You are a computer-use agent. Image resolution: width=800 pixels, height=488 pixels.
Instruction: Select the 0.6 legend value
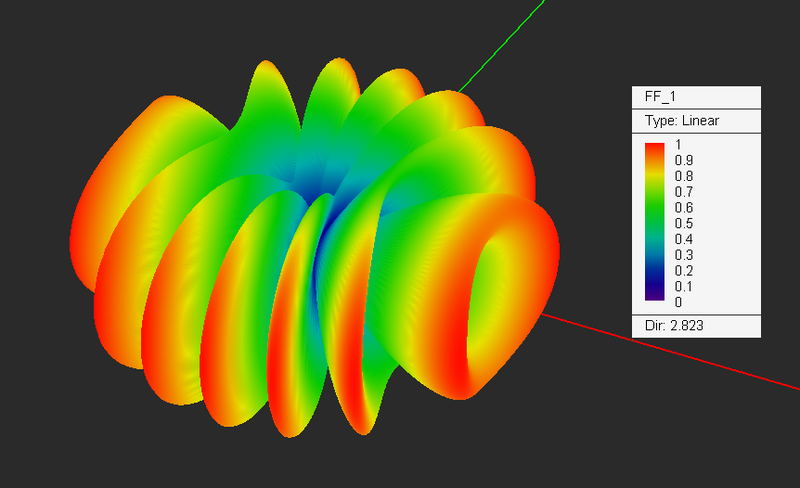click(684, 208)
